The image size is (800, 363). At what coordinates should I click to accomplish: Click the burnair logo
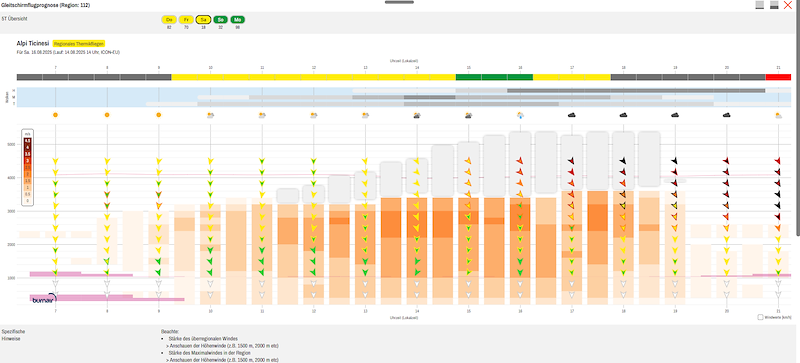[43, 298]
